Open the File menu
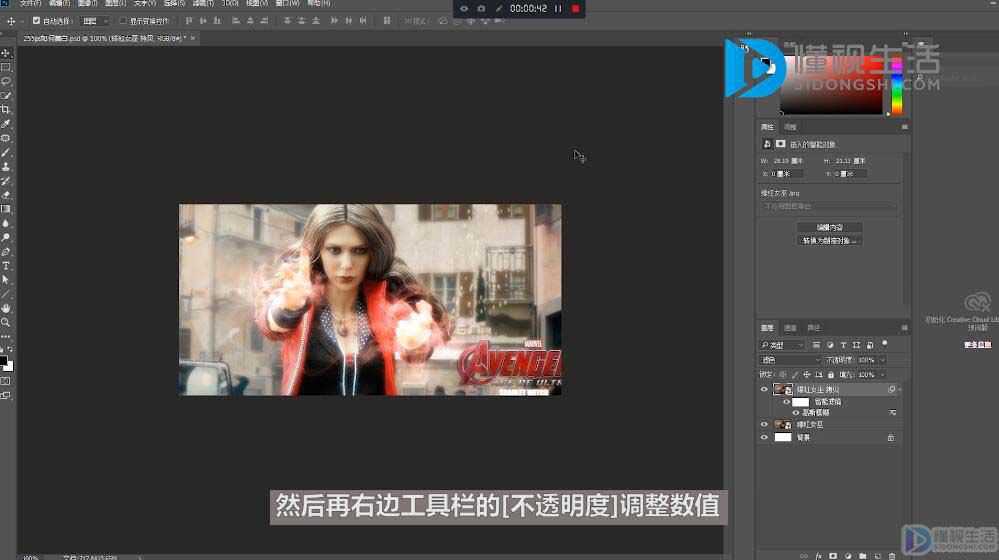Image resolution: width=999 pixels, height=560 pixels. click(x=29, y=3)
